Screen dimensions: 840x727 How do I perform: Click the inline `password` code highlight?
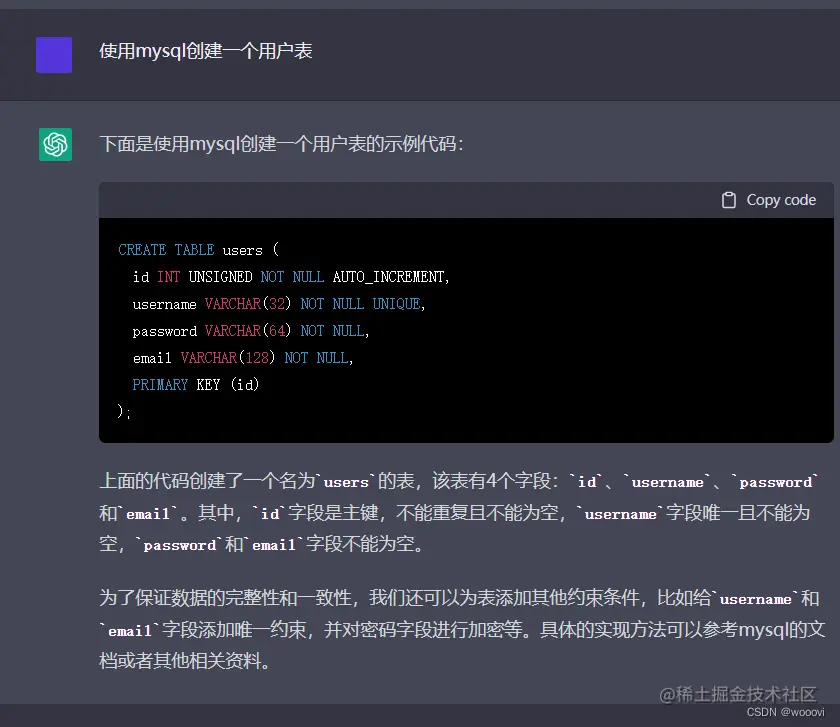coord(777,482)
